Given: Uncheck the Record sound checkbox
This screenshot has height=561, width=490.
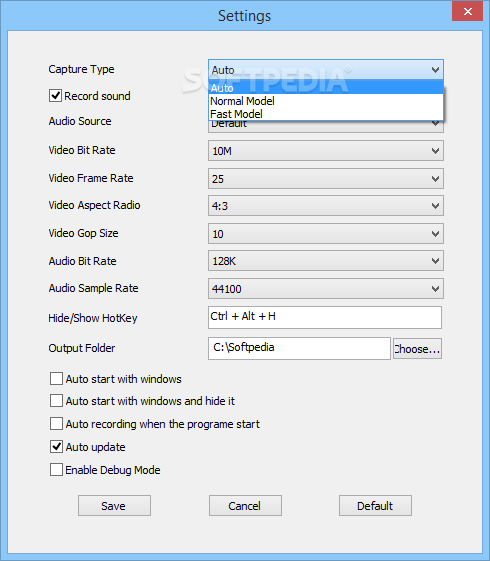Looking at the screenshot, I should (x=55, y=96).
